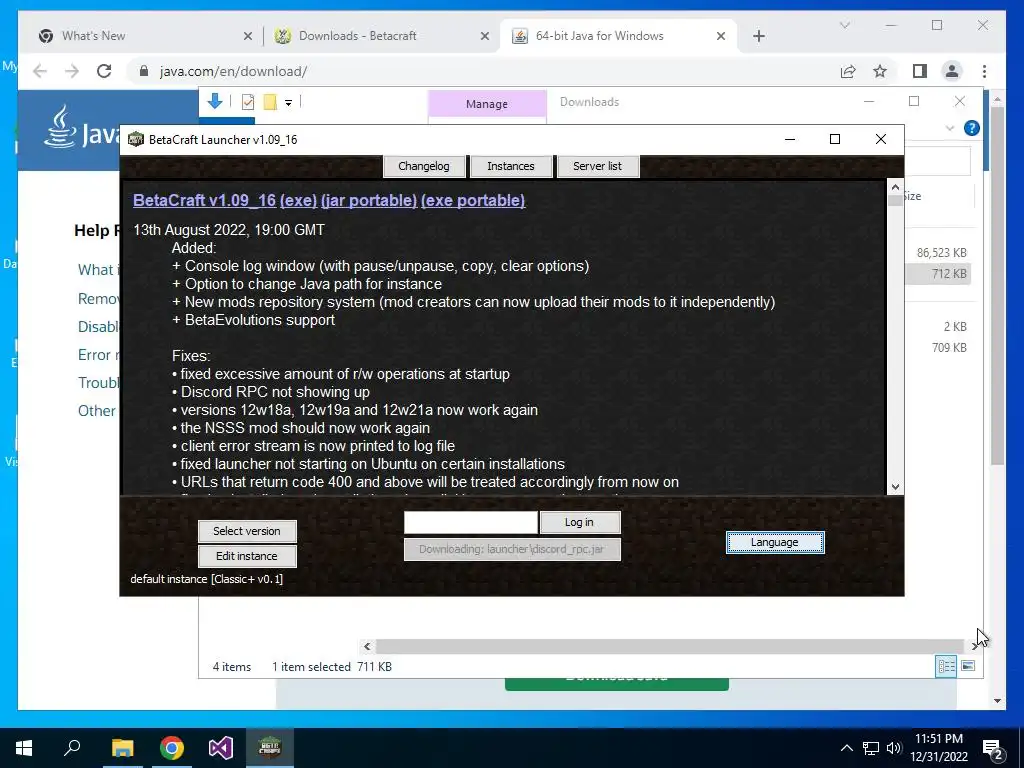Click the share page icon in Chrome
Screen dimensions: 1024x768
848,71
